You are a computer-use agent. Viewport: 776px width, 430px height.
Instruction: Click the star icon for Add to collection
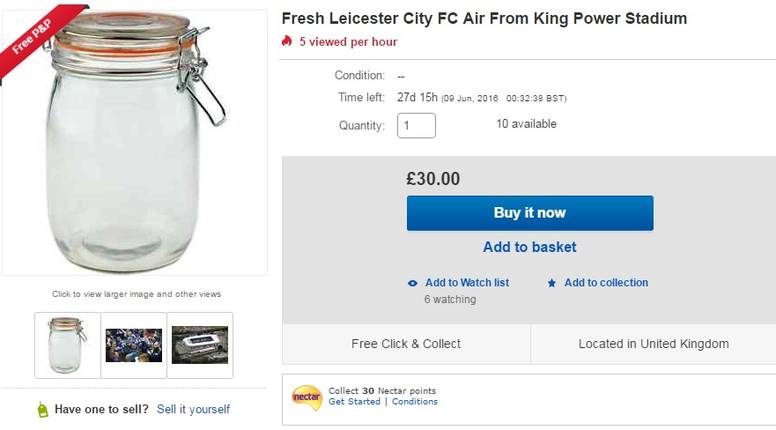tap(552, 283)
